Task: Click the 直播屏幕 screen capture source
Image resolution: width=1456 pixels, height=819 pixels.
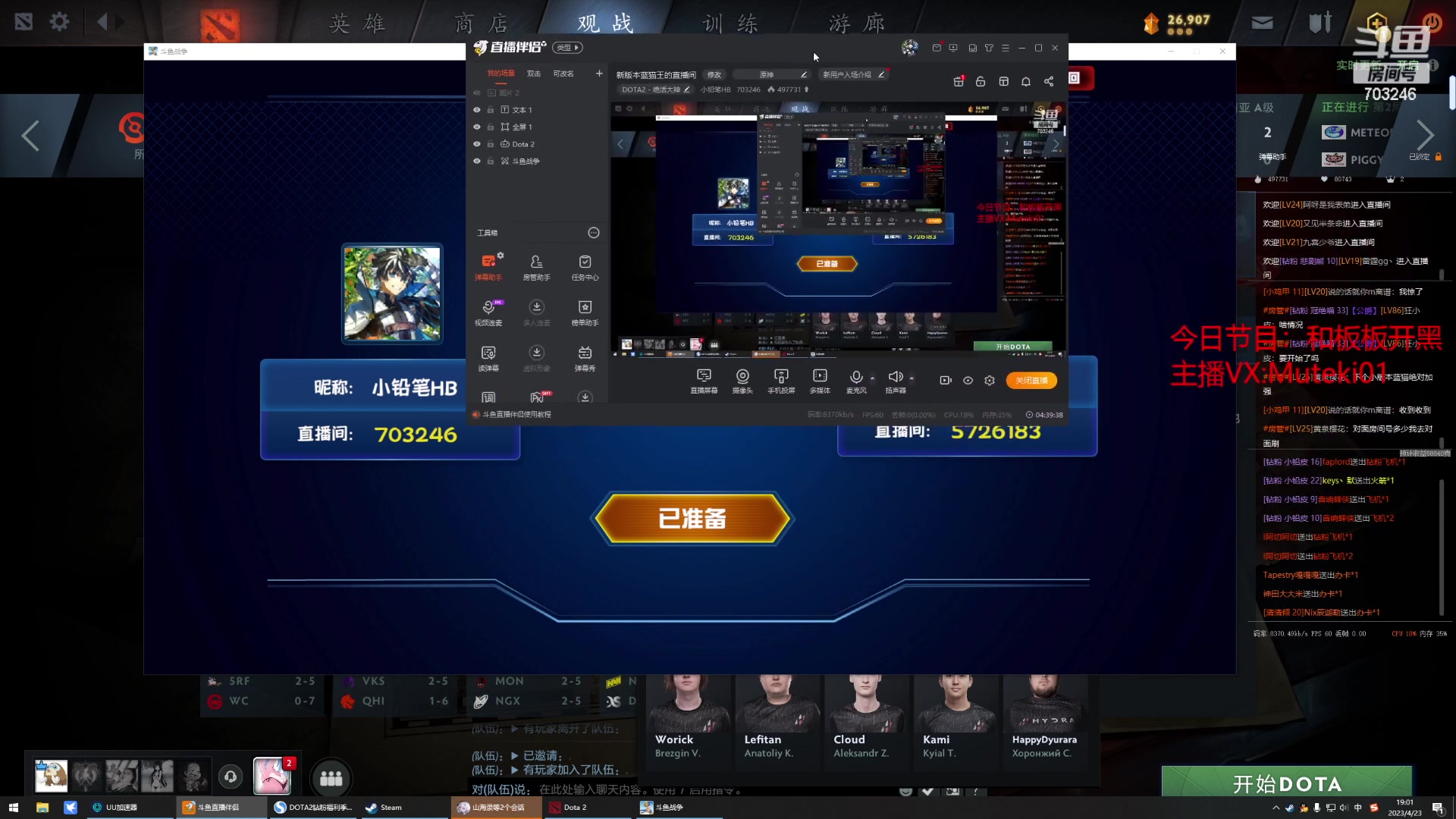Action: click(x=704, y=381)
